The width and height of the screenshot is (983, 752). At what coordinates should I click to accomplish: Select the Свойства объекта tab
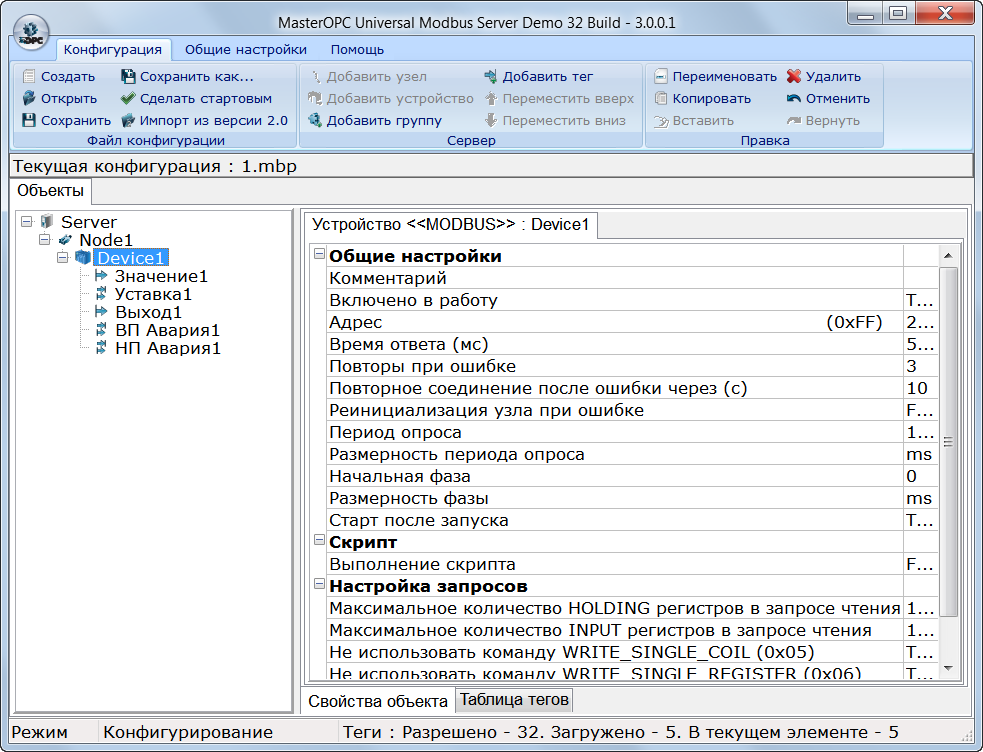click(377, 701)
